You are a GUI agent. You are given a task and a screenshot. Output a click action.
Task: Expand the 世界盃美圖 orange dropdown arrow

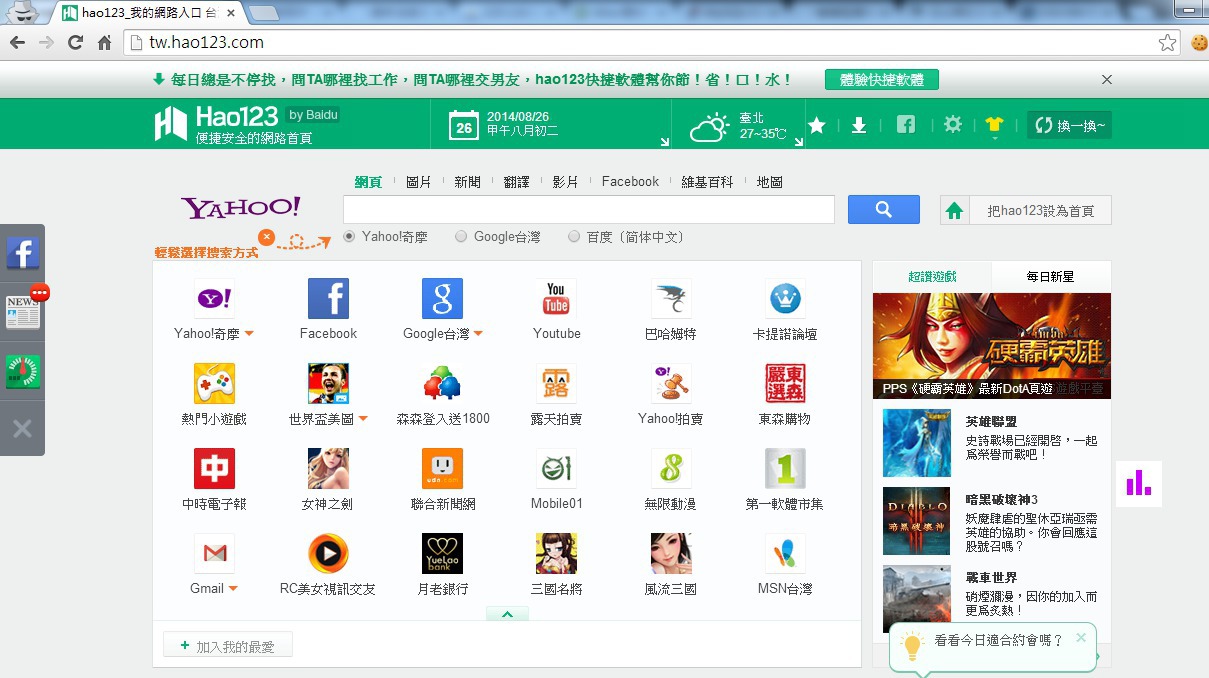[363, 419]
